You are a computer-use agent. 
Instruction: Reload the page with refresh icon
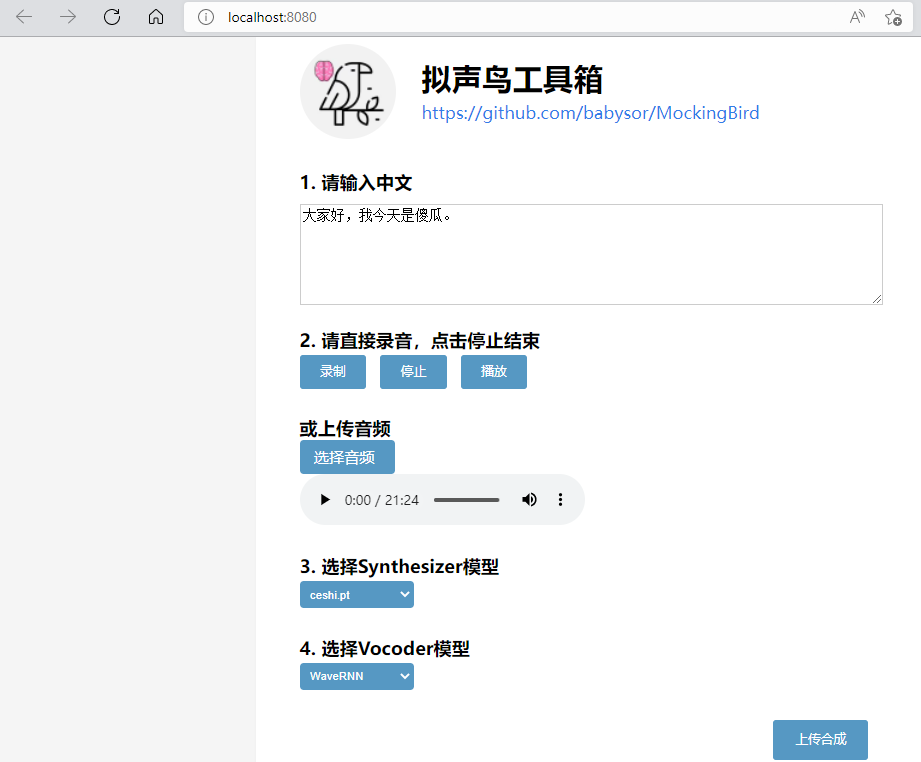pos(112,17)
